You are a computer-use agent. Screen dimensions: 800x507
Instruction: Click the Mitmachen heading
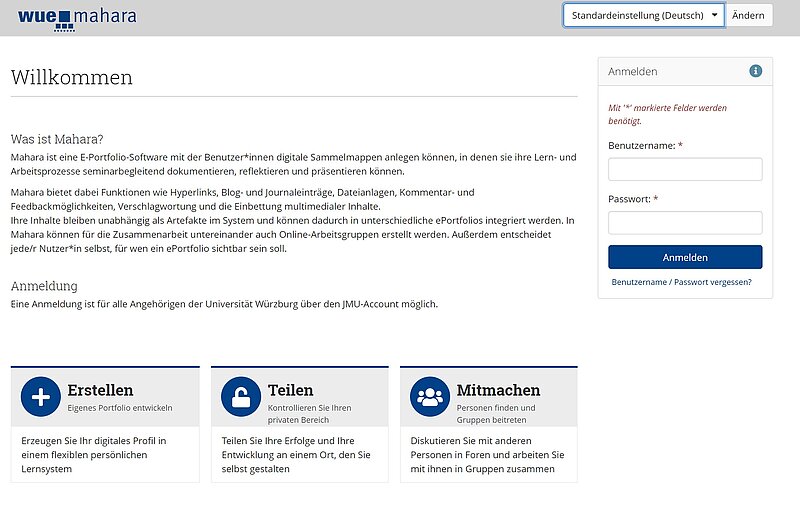tap(498, 390)
